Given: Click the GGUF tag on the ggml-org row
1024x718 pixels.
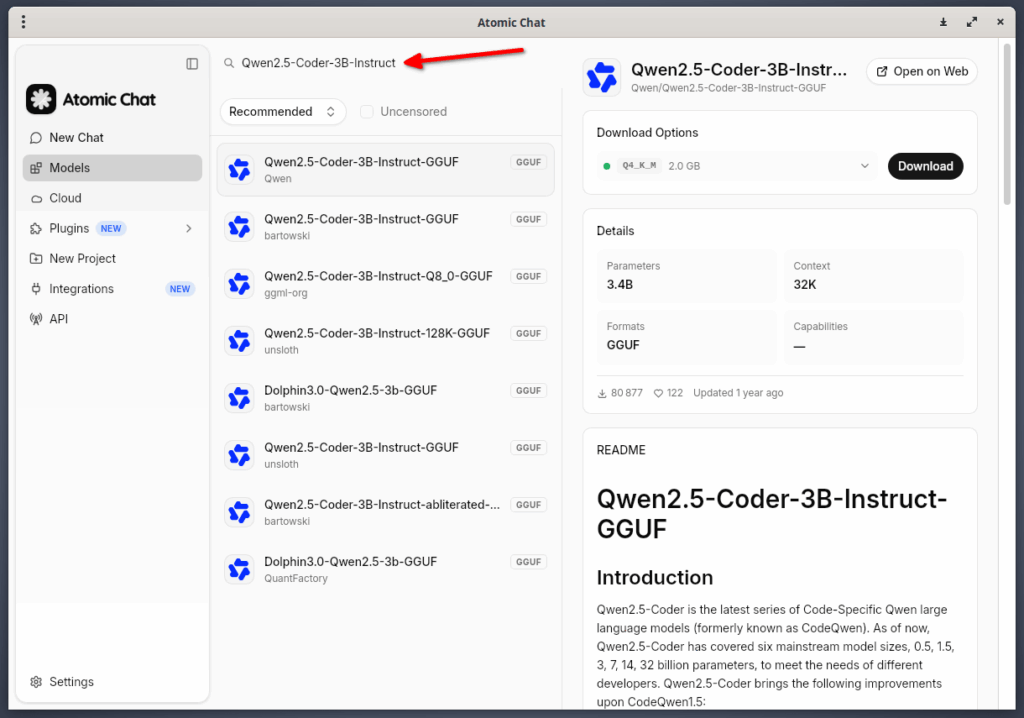Looking at the screenshot, I should coord(528,277).
